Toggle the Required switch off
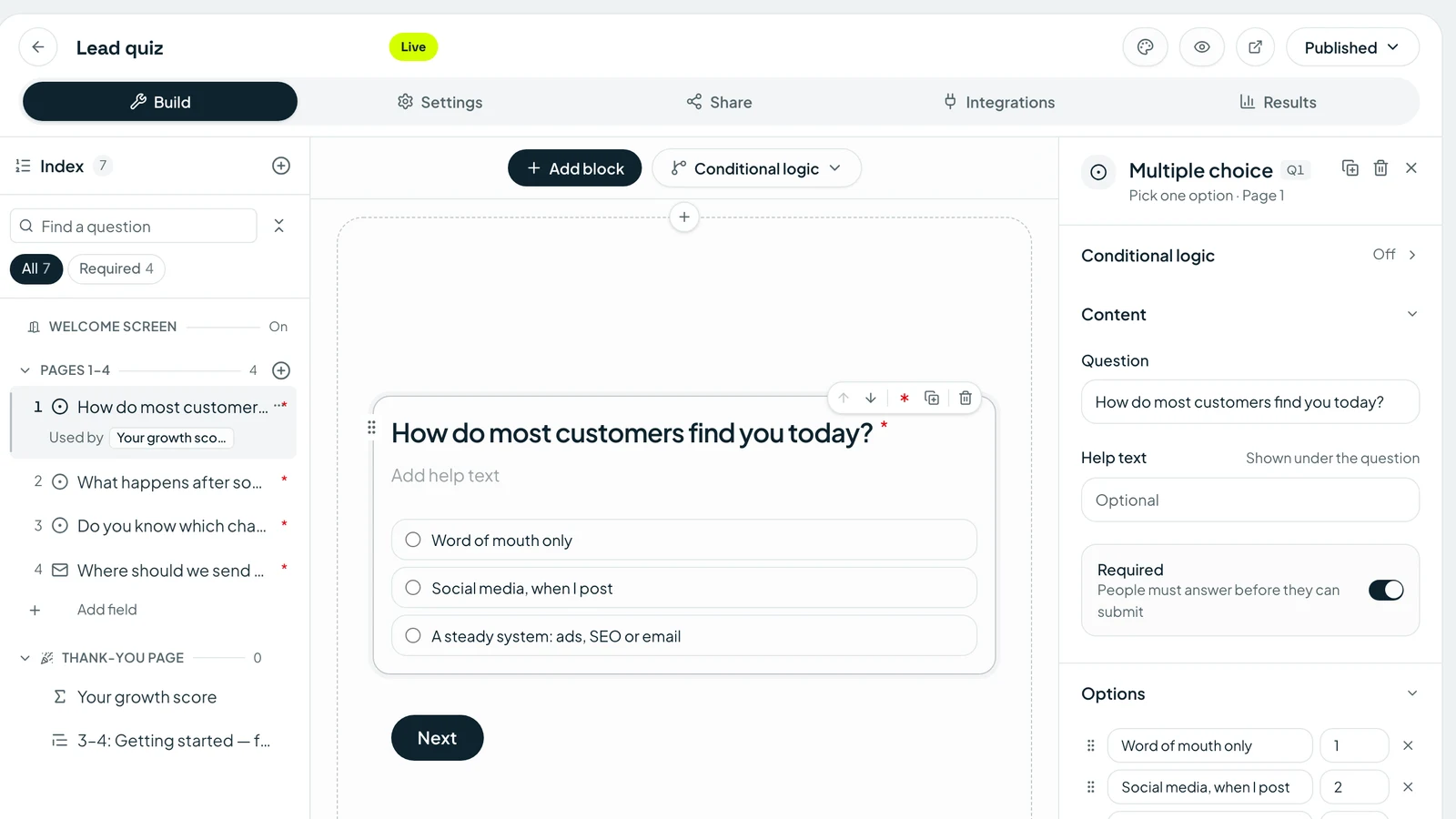1456x819 pixels. pos(1386,590)
